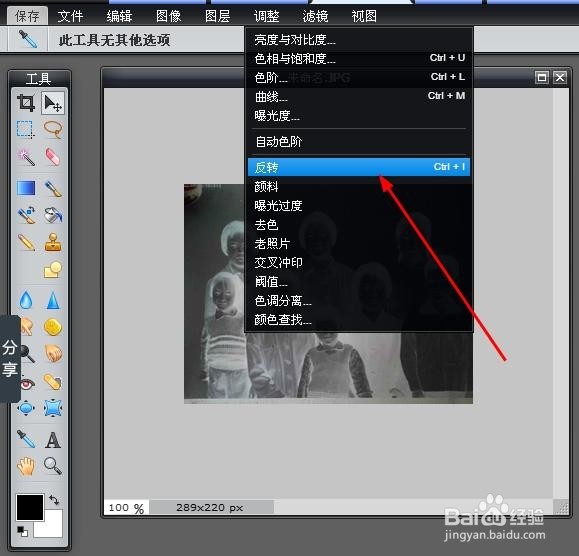Select the Pinch tool

click(53, 408)
